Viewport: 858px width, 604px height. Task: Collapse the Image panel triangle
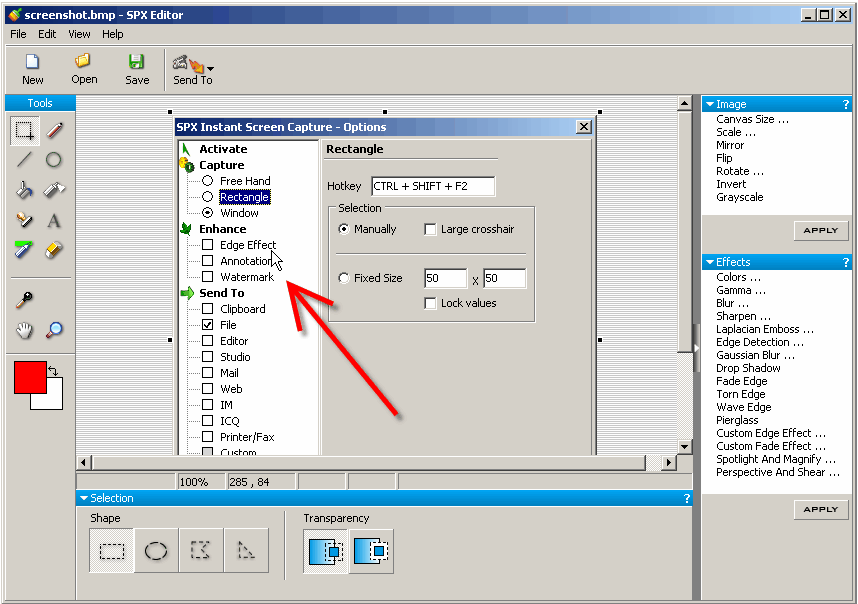click(x=710, y=104)
